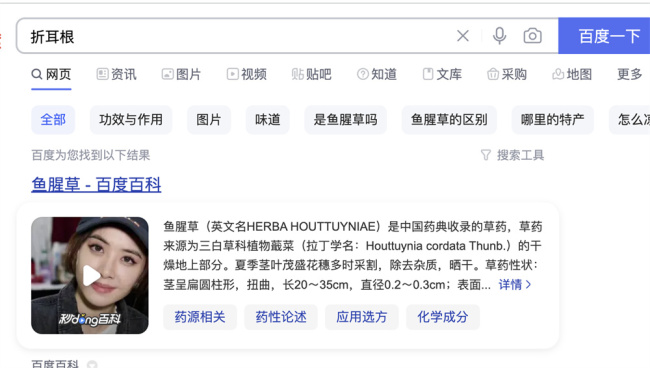Viewport: 650px width, 368px height.
Task: Open image search with the camera icon
Action: [532, 36]
